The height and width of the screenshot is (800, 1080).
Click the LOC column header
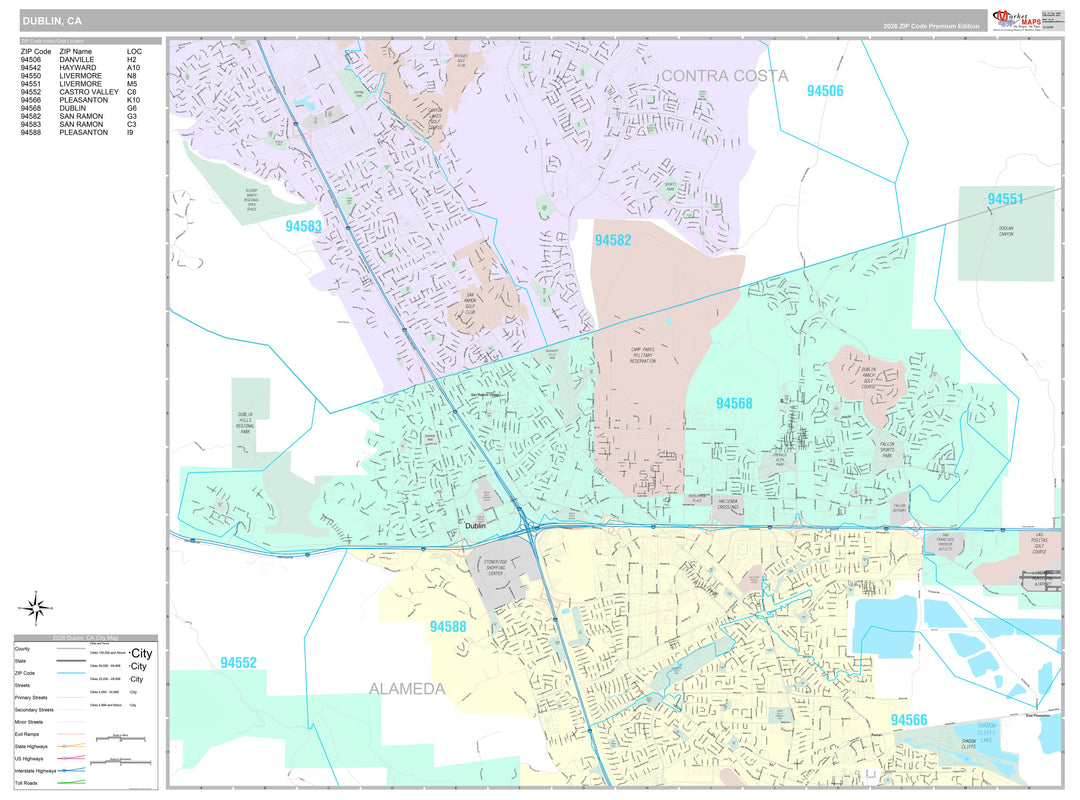pos(134,52)
